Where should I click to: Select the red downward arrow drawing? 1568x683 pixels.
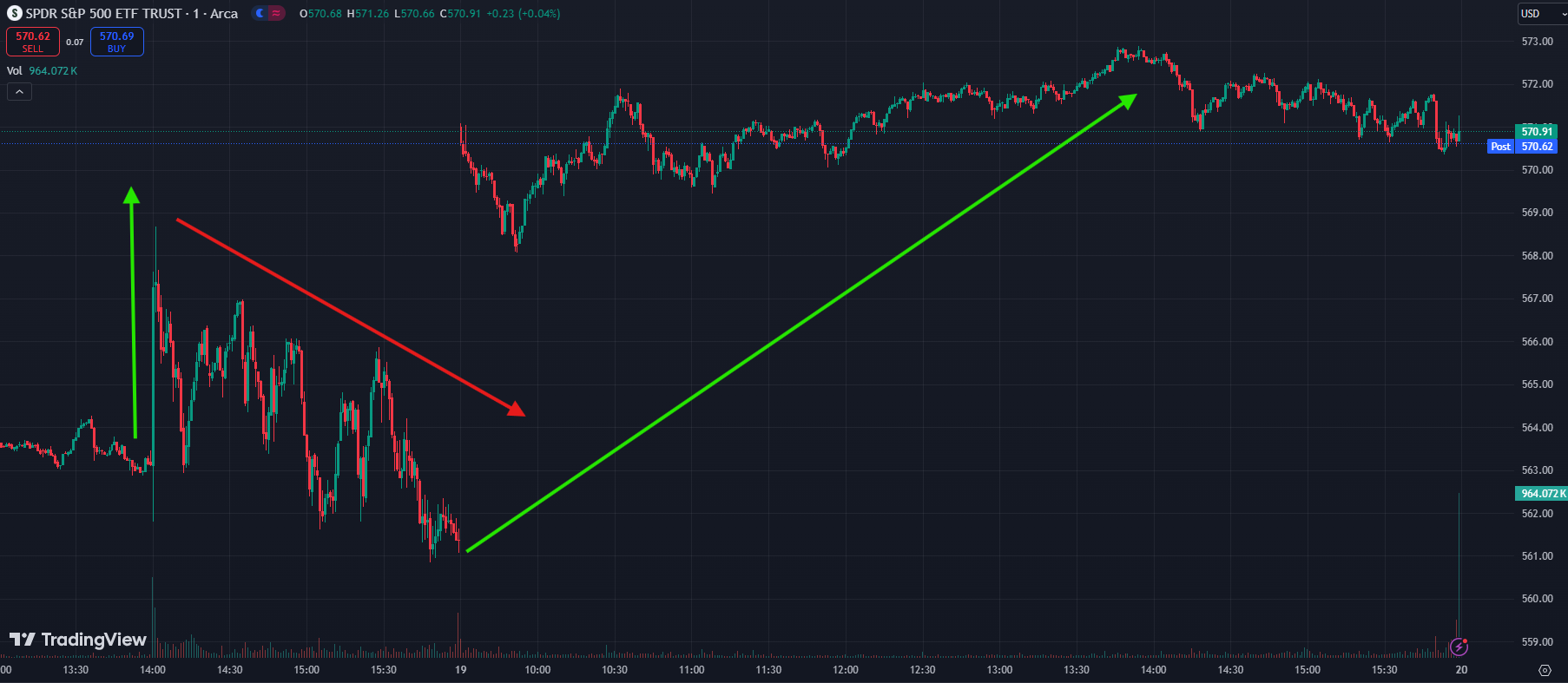coord(347,317)
